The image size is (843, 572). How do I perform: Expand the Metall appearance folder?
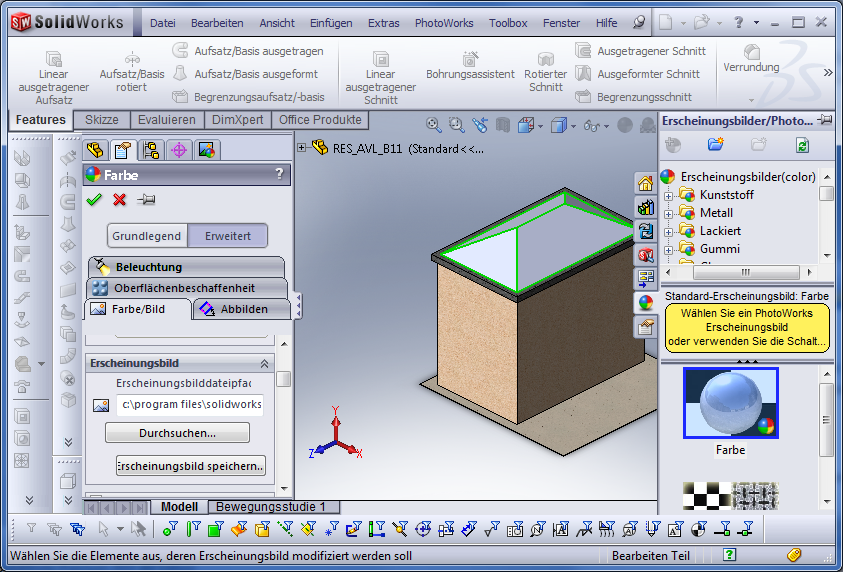point(668,213)
